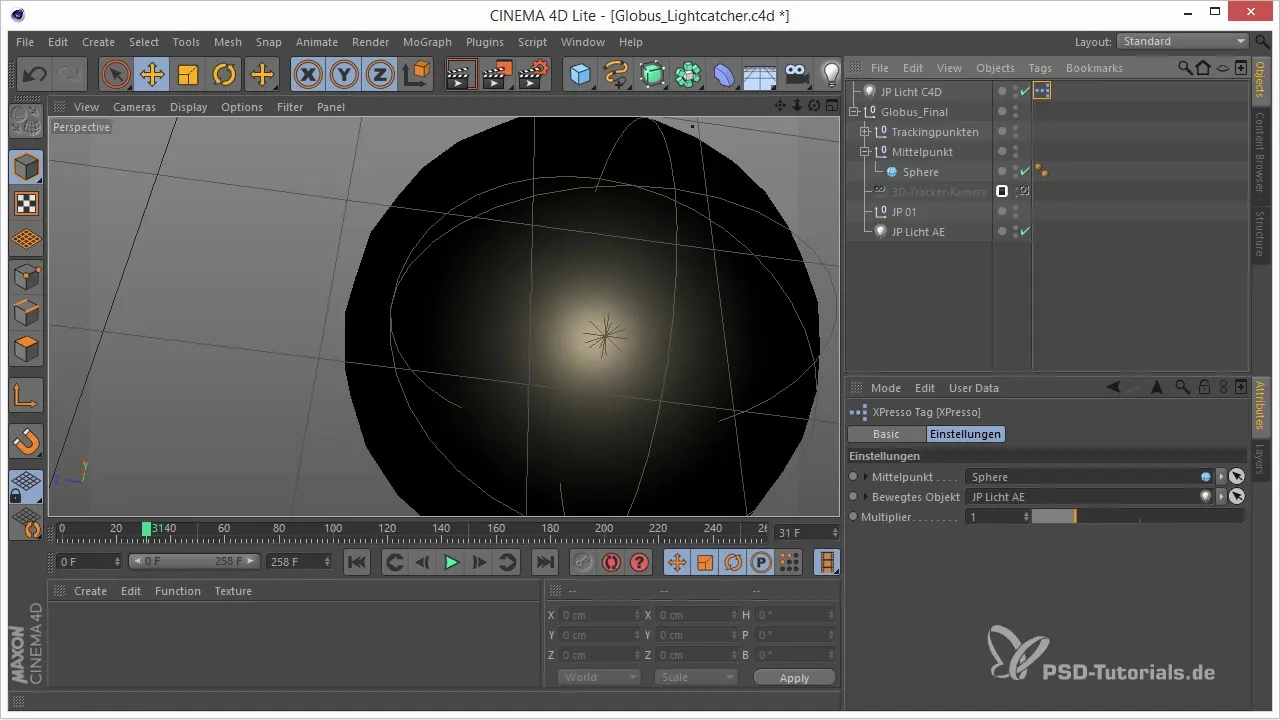The image size is (1280, 720).
Task: Toggle enable checkmark of JP Licht AE
Action: [x=1025, y=232]
